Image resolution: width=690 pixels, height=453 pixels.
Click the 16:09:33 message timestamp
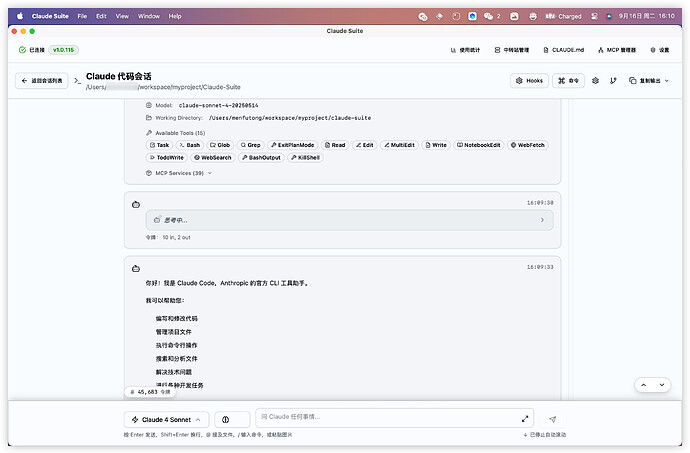540,267
